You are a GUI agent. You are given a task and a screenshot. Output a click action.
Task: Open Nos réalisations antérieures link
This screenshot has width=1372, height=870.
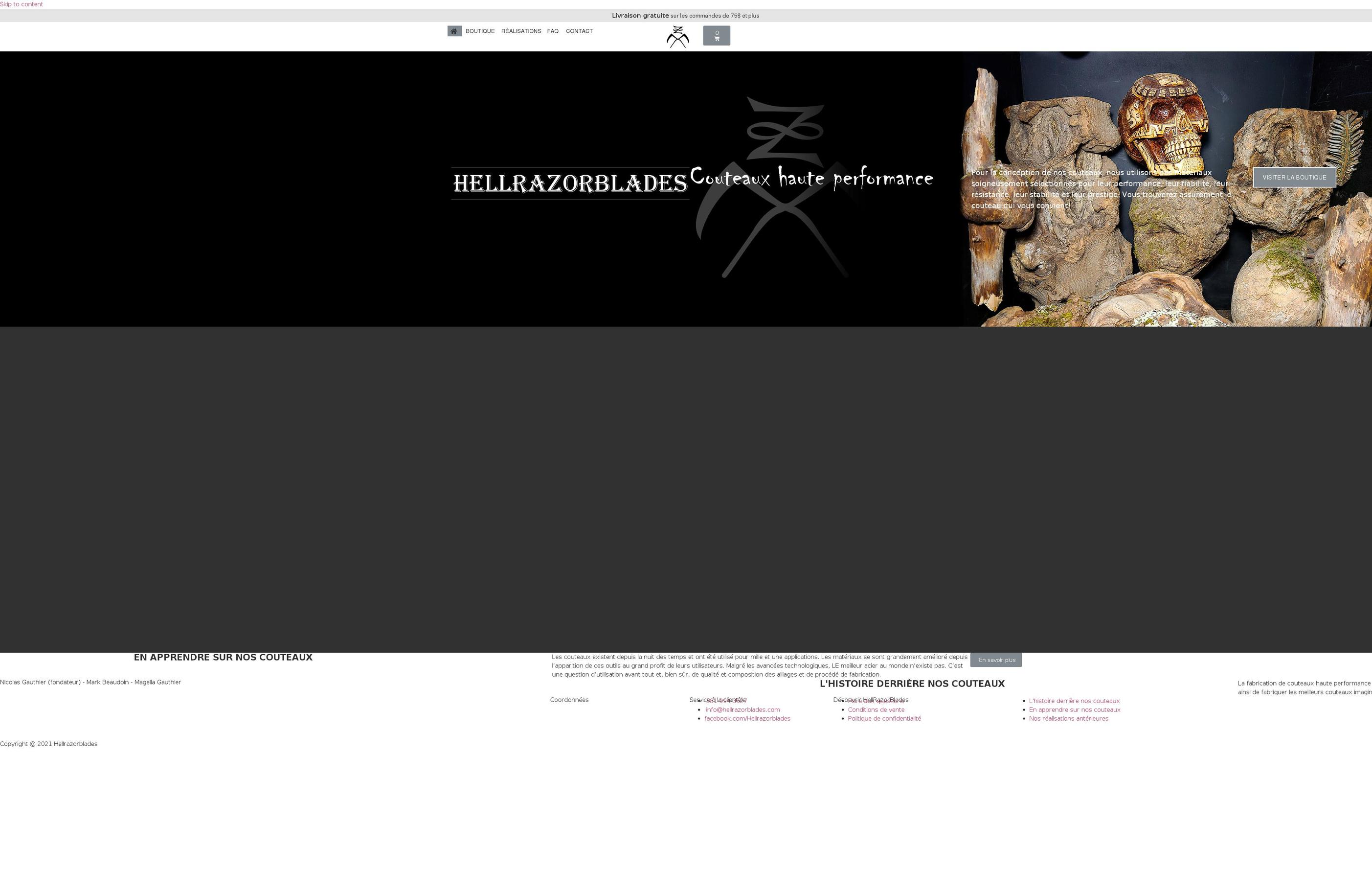pyautogui.click(x=1068, y=718)
